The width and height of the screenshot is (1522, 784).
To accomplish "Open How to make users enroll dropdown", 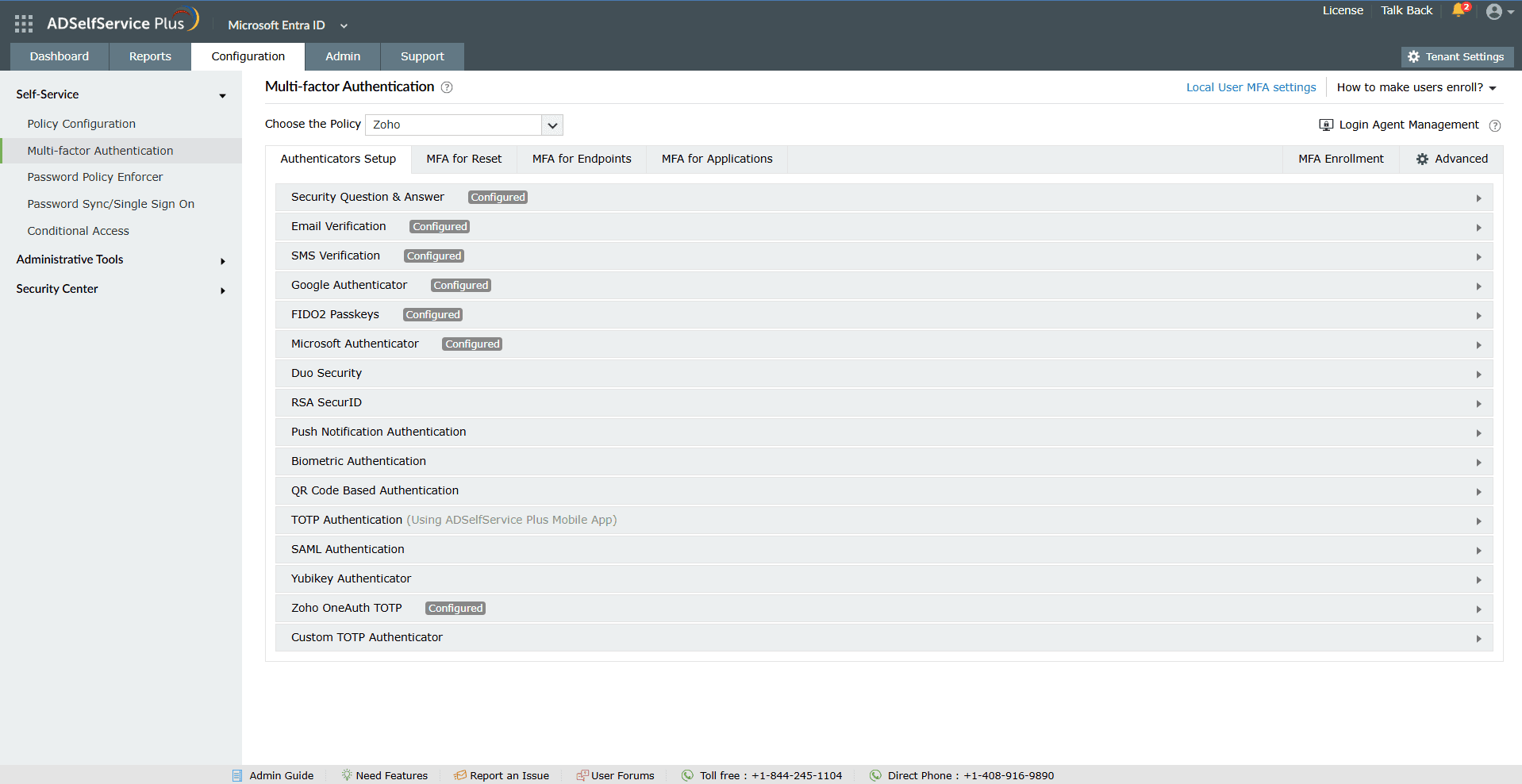I will coord(1416,87).
